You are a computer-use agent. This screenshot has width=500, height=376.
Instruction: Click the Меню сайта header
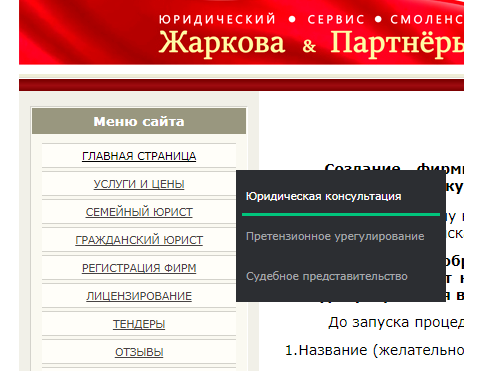tap(139, 121)
